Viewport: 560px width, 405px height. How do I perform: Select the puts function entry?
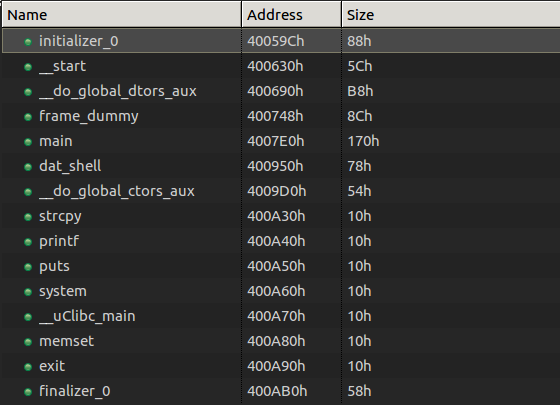(x=281, y=266)
